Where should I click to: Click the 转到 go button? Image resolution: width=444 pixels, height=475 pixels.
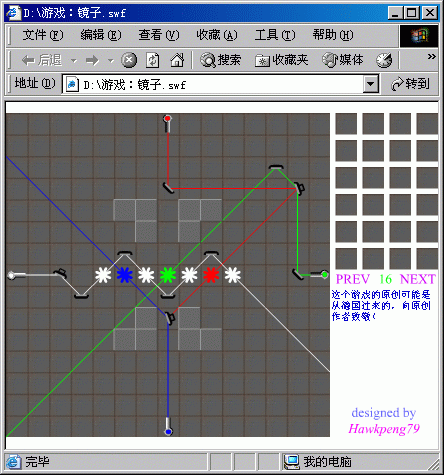[x=410, y=84]
